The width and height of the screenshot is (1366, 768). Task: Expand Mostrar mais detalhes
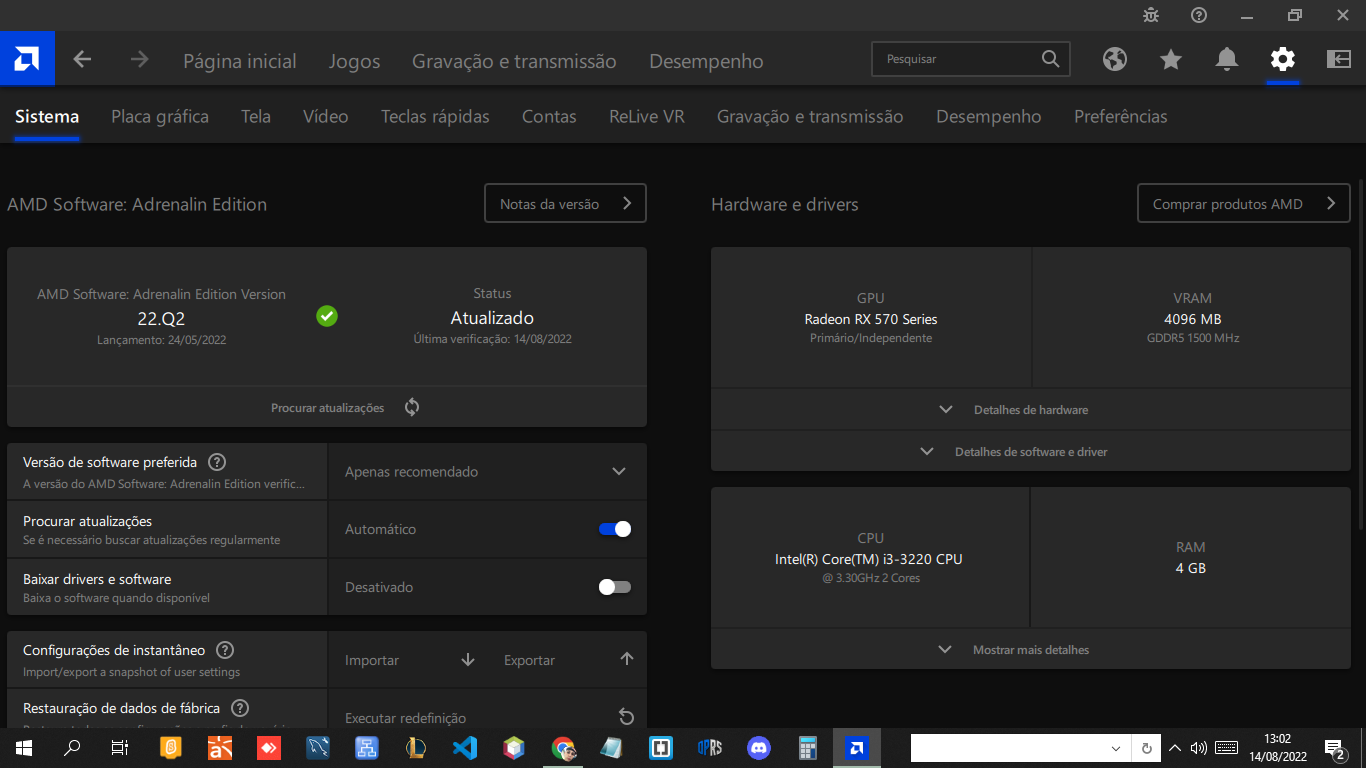1030,650
